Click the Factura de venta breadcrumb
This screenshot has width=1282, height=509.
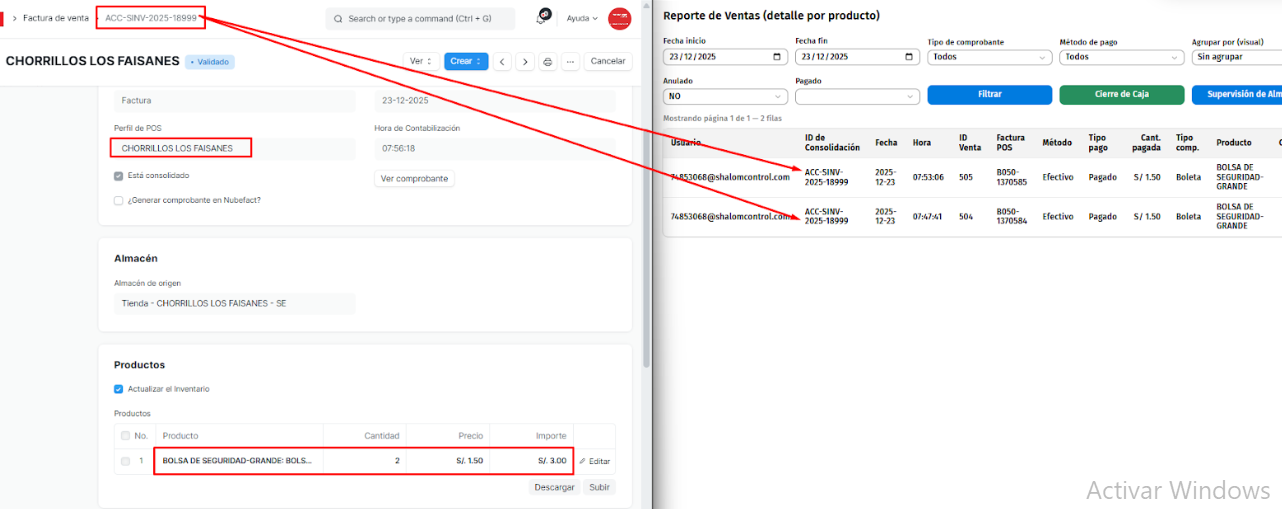pyautogui.click(x=55, y=18)
